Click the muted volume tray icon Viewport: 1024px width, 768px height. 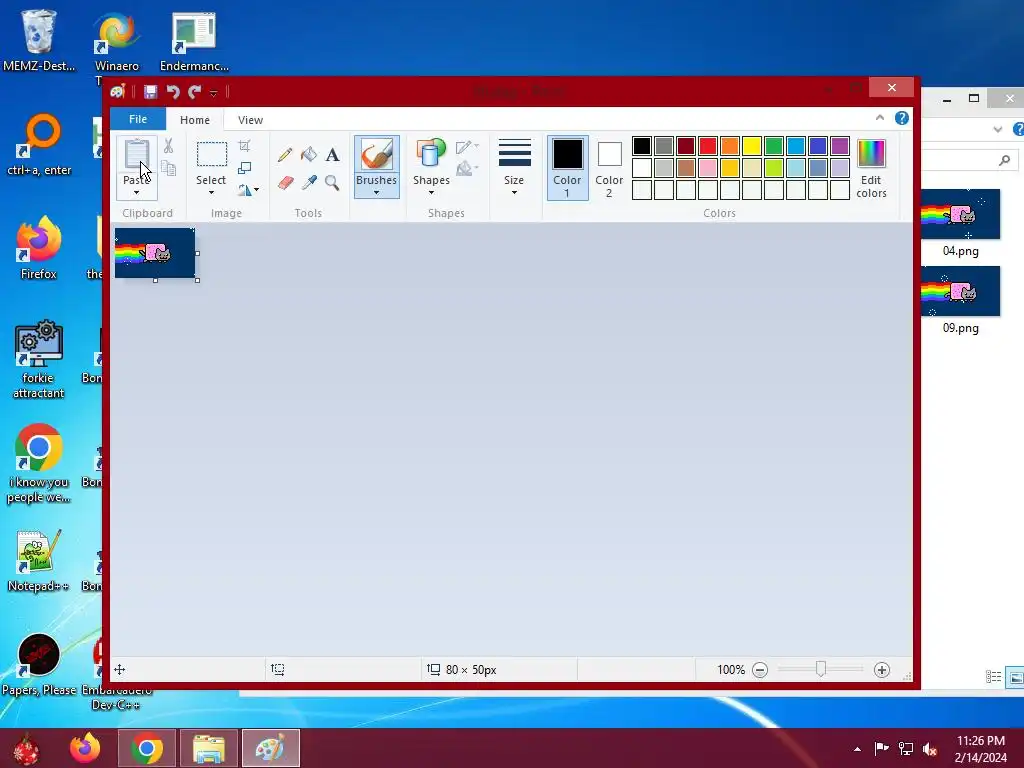(x=929, y=749)
